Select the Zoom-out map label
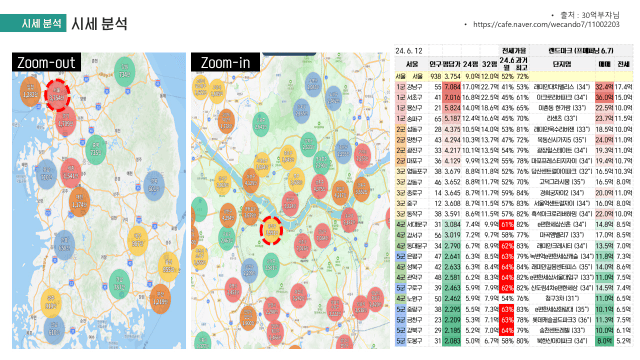This screenshot has width=640, height=360. [46, 62]
